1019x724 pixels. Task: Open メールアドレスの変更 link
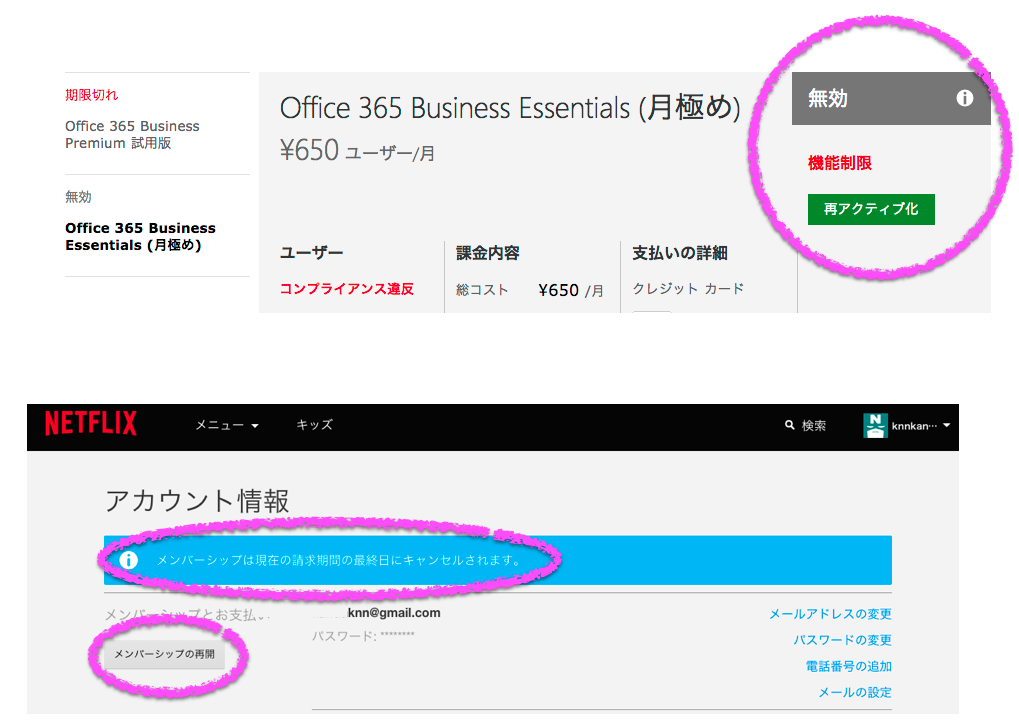click(830, 614)
